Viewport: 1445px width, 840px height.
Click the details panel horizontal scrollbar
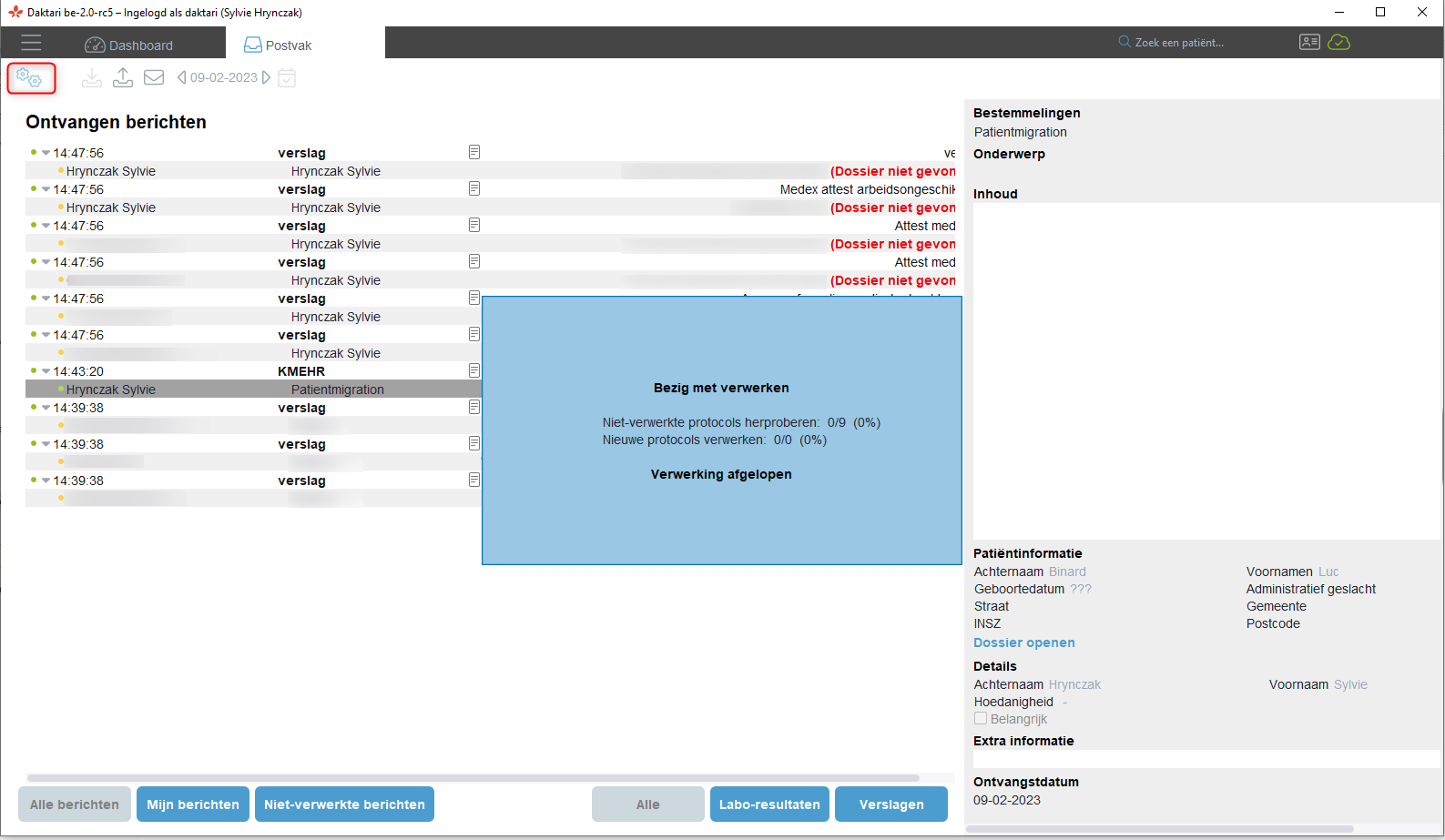(x=1160, y=829)
